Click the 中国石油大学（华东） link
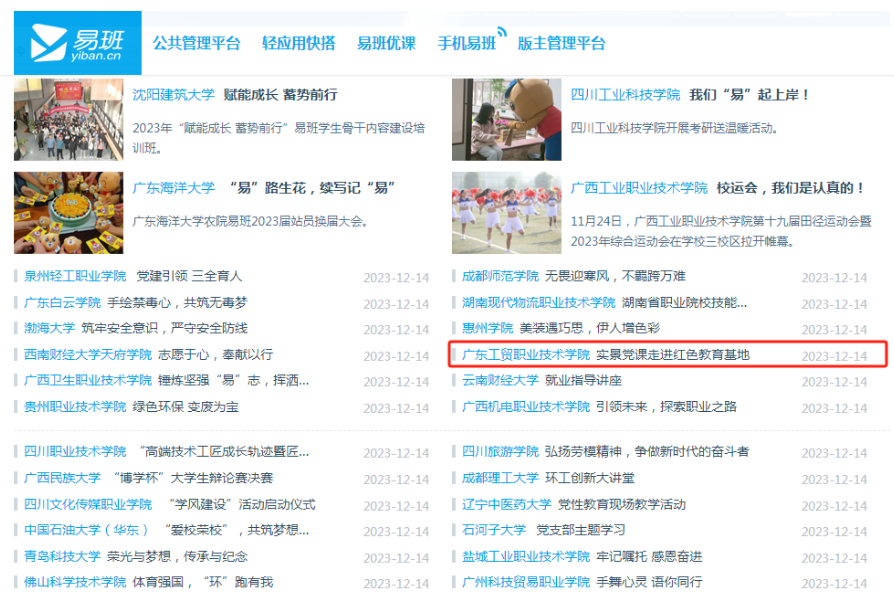The image size is (894, 615). tap(86, 530)
